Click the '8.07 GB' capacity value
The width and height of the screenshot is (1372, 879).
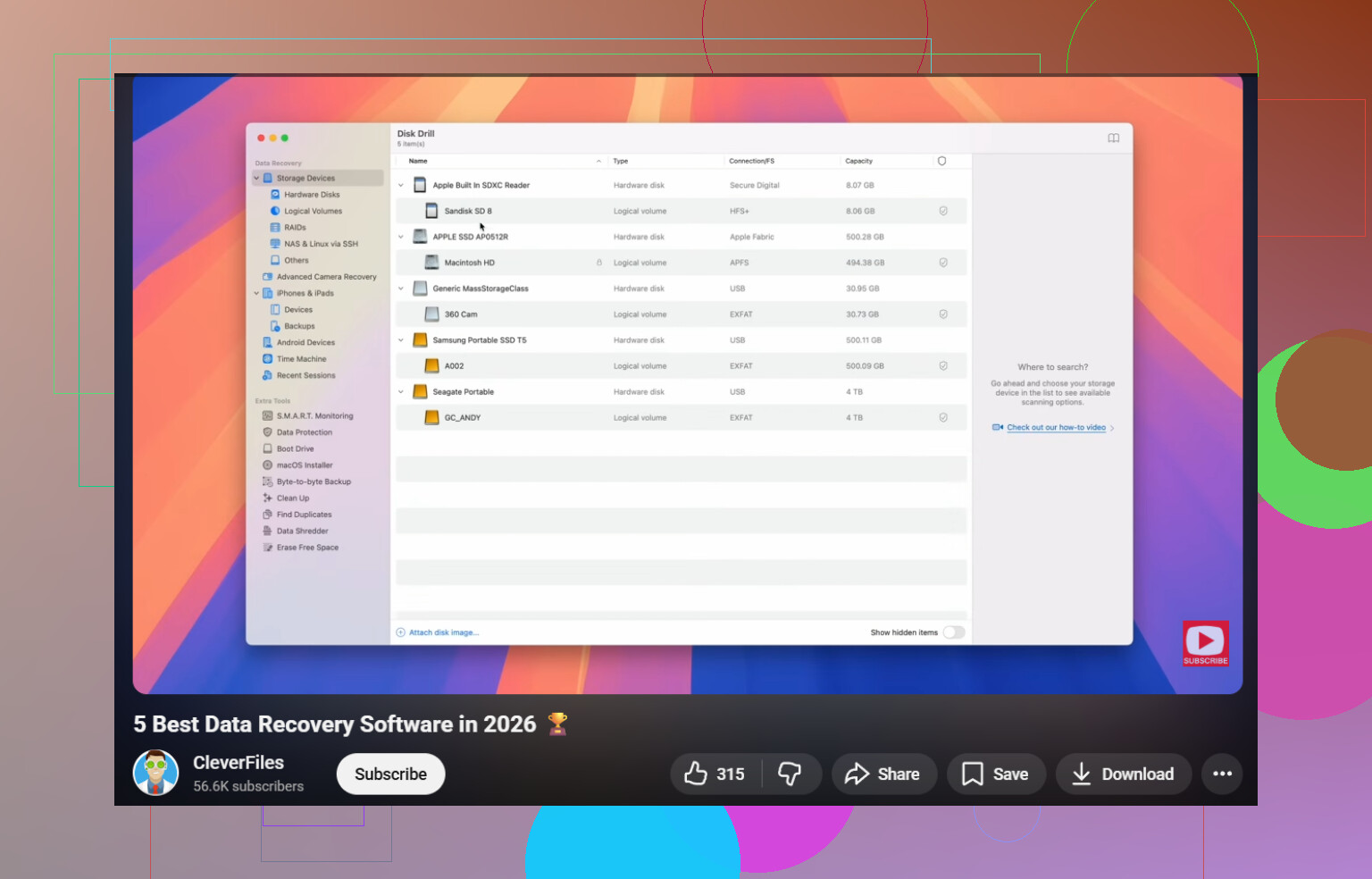pyautogui.click(x=860, y=186)
